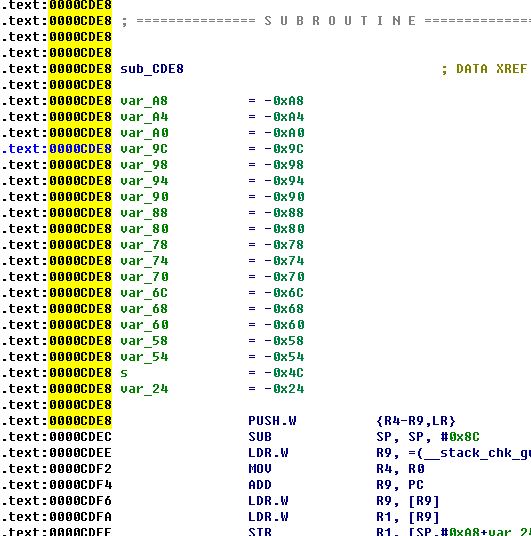
Task: Click the SUB instruction mnemonic
Action: point(260,437)
